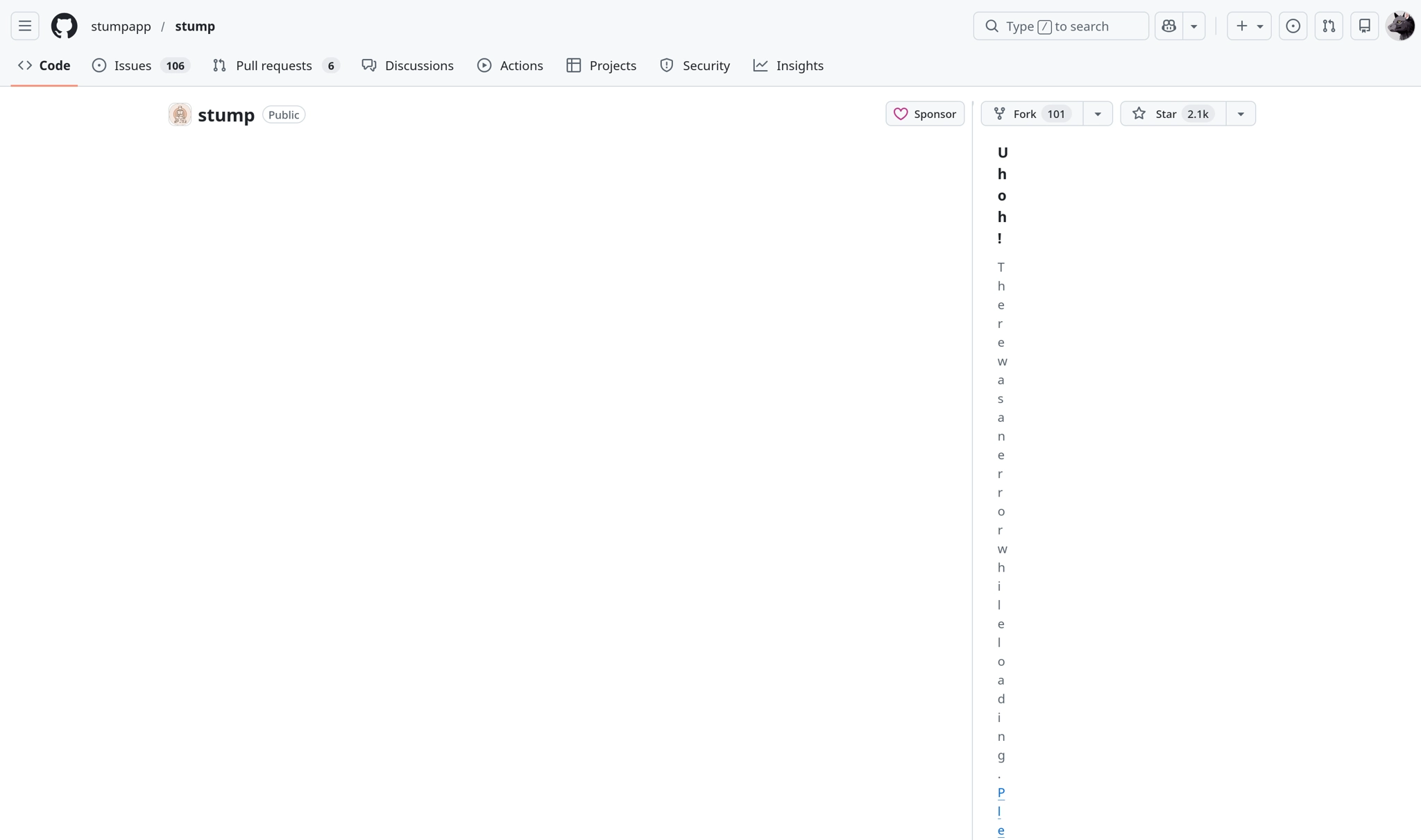Open your profile avatar menu
The image size is (1421, 840).
point(1400,26)
